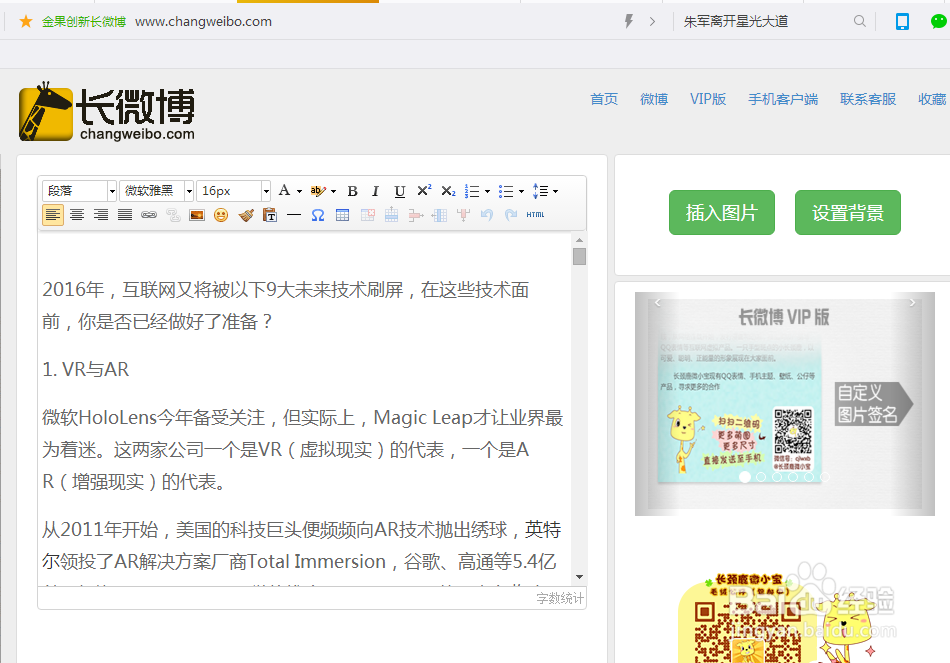Insert a table using table icon

click(342, 215)
